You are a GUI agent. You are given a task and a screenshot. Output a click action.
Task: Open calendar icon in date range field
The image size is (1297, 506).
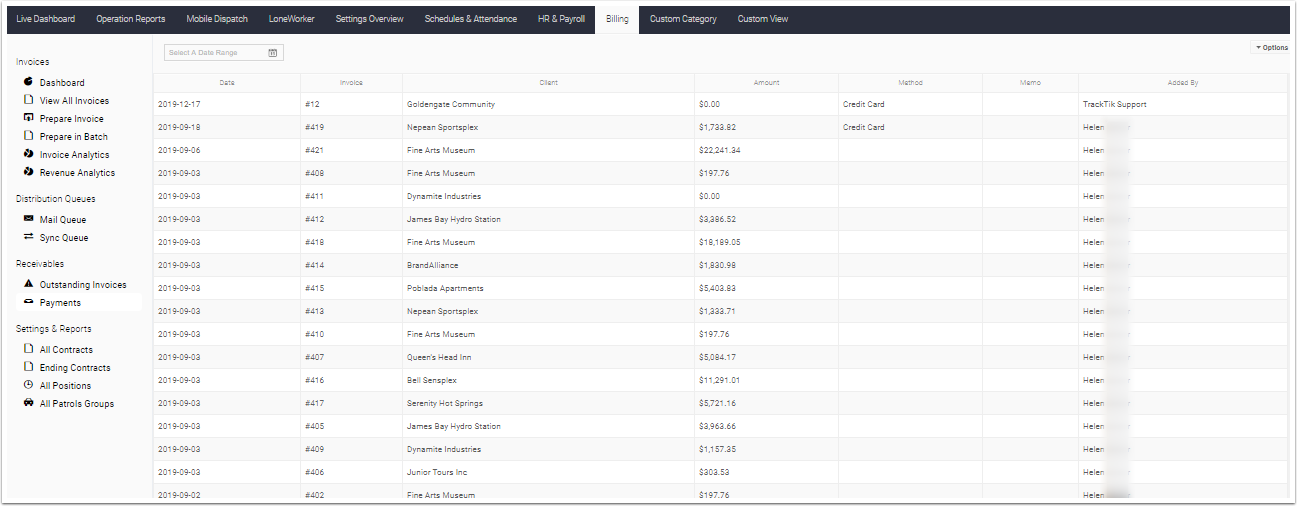(273, 52)
